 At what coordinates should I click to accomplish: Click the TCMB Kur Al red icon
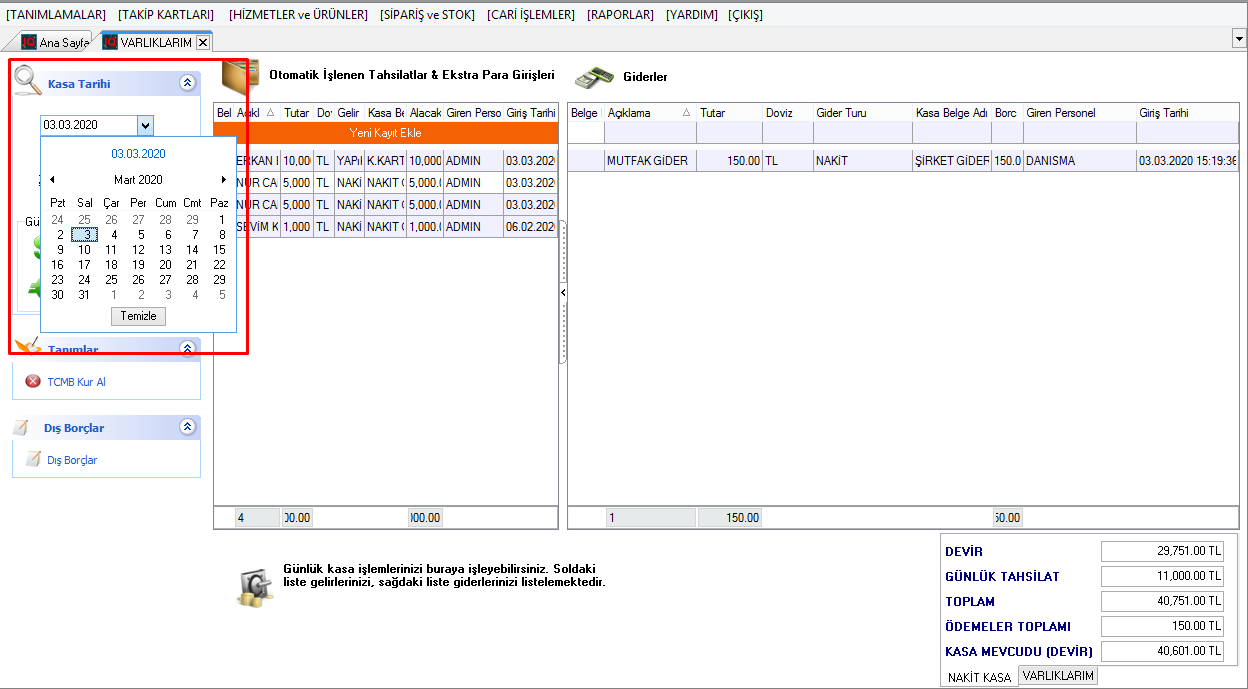pos(33,382)
